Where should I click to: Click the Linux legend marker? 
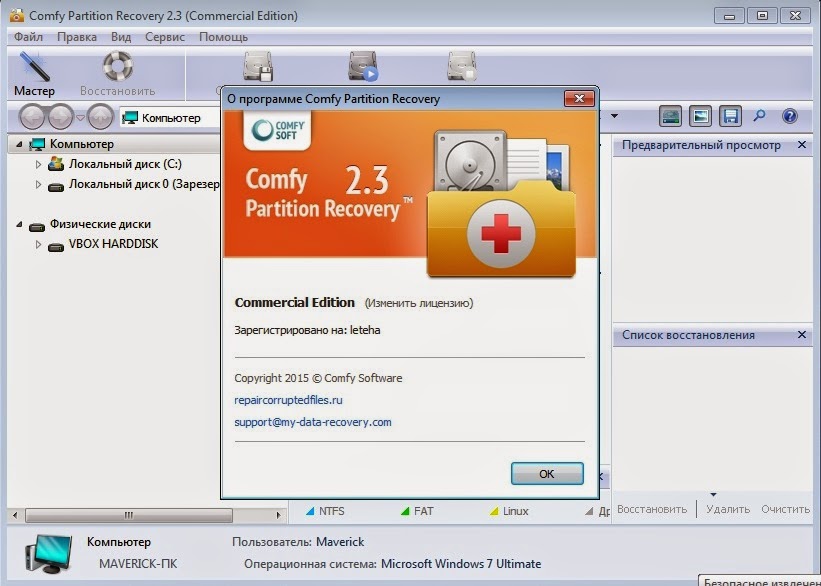[x=494, y=511]
